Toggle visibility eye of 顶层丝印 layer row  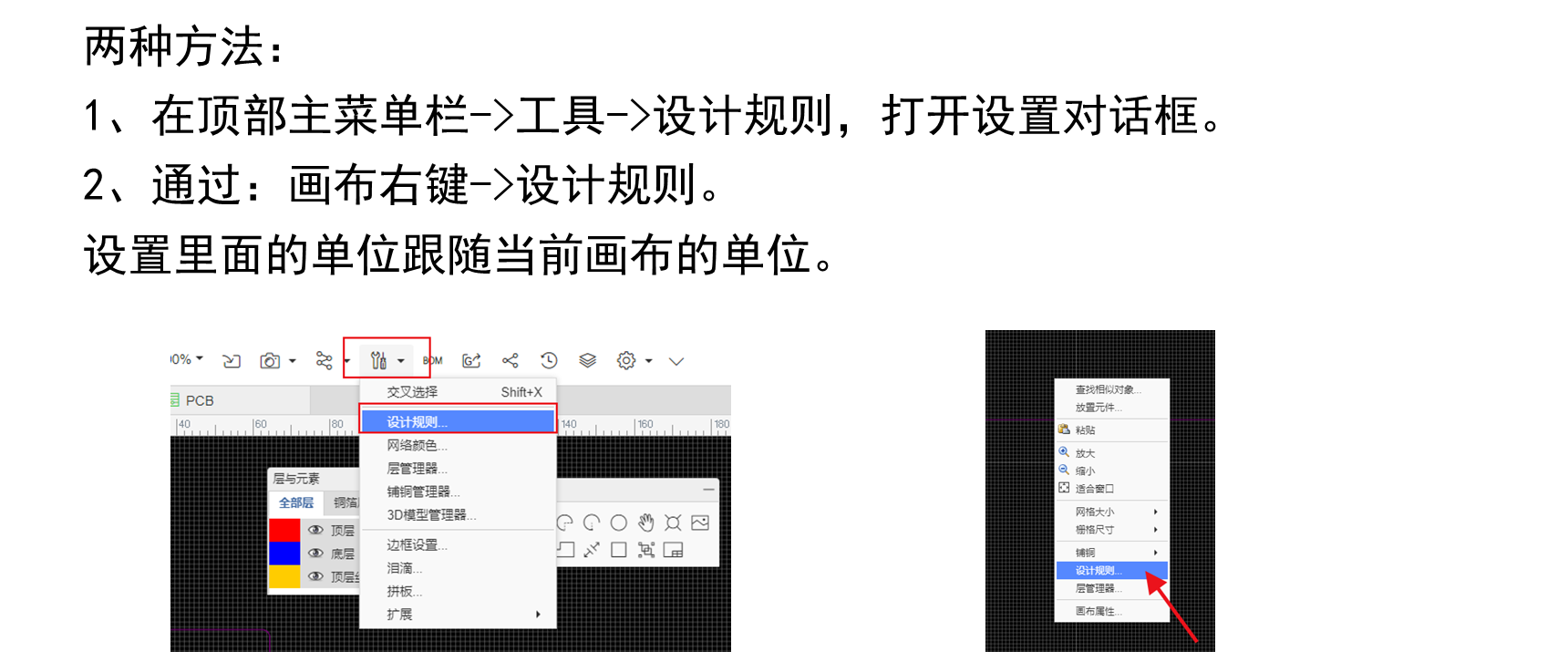pos(315,576)
